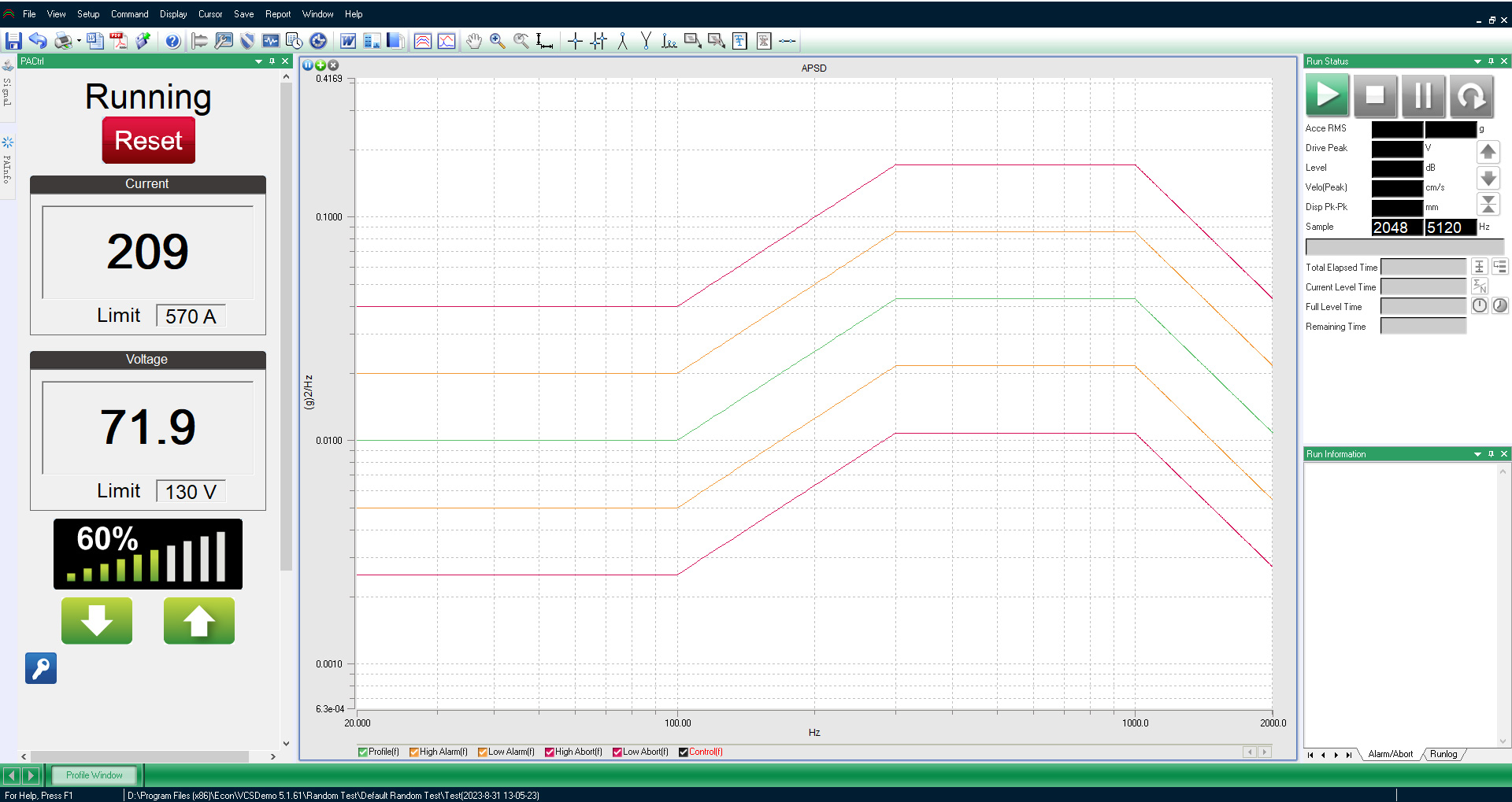This screenshot has height=802, width=1512.
Task: Click the green up arrow to increase gain
Action: pos(198,621)
